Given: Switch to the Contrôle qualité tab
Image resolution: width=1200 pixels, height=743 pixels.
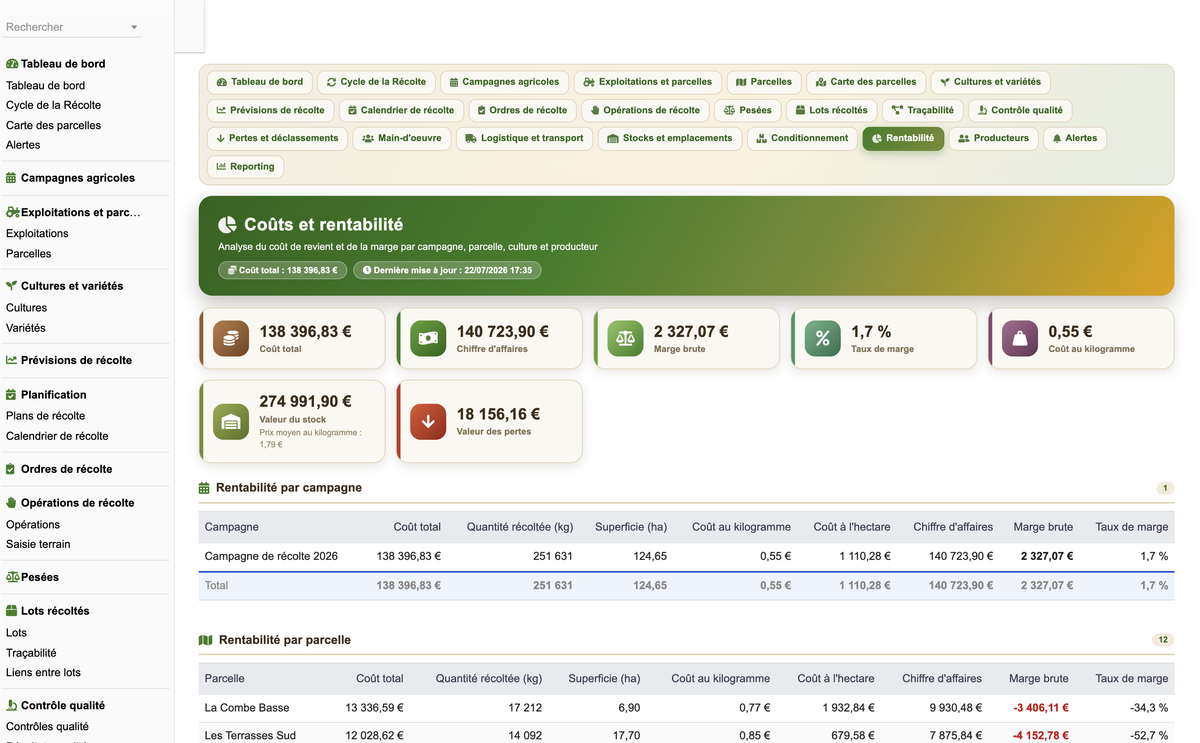Looking at the screenshot, I should click(x=1021, y=110).
